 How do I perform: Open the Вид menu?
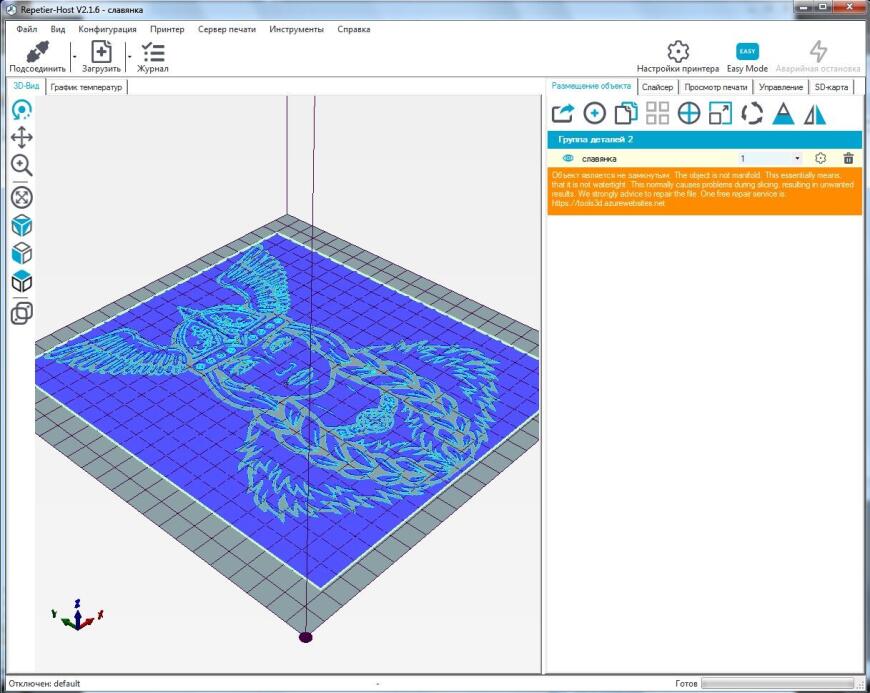58,29
